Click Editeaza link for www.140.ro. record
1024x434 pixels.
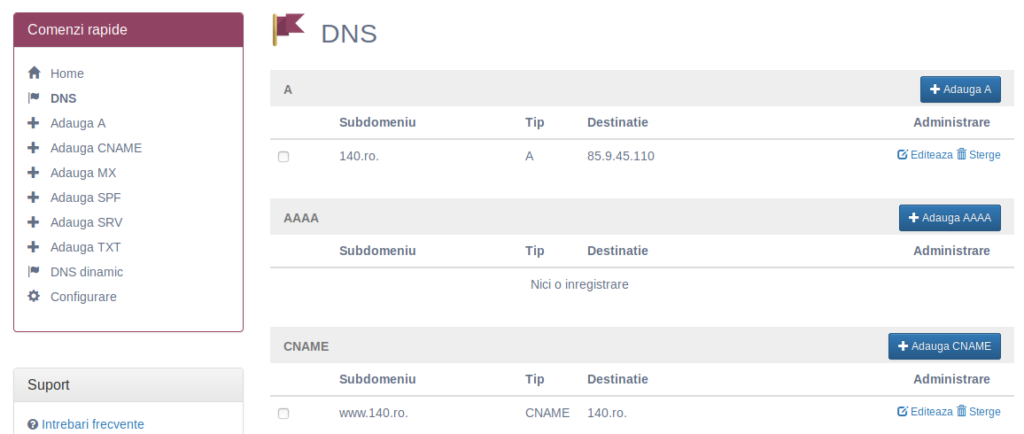[925, 412]
